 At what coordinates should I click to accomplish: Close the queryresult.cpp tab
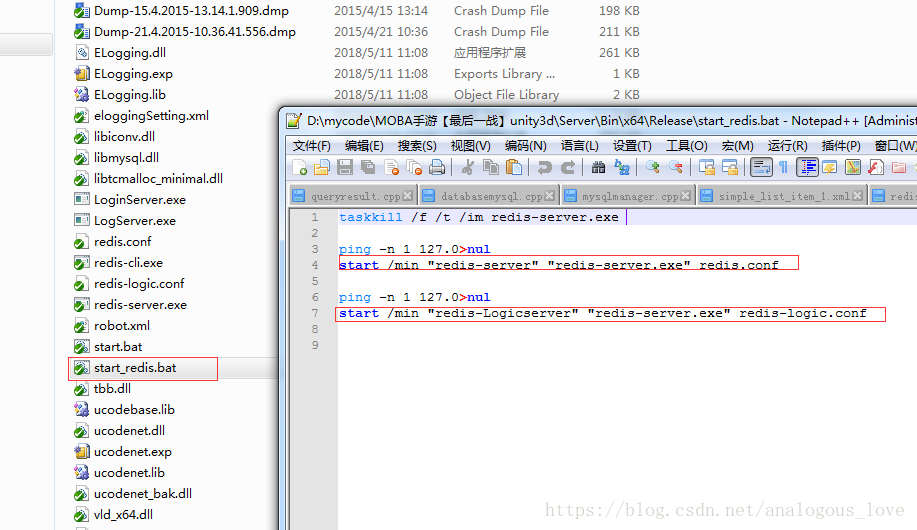[408, 196]
